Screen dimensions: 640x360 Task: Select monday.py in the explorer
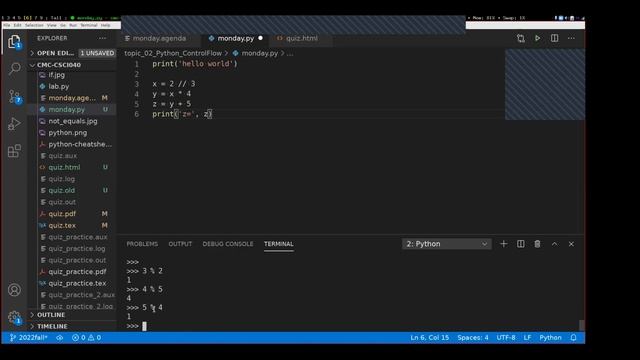point(67,109)
